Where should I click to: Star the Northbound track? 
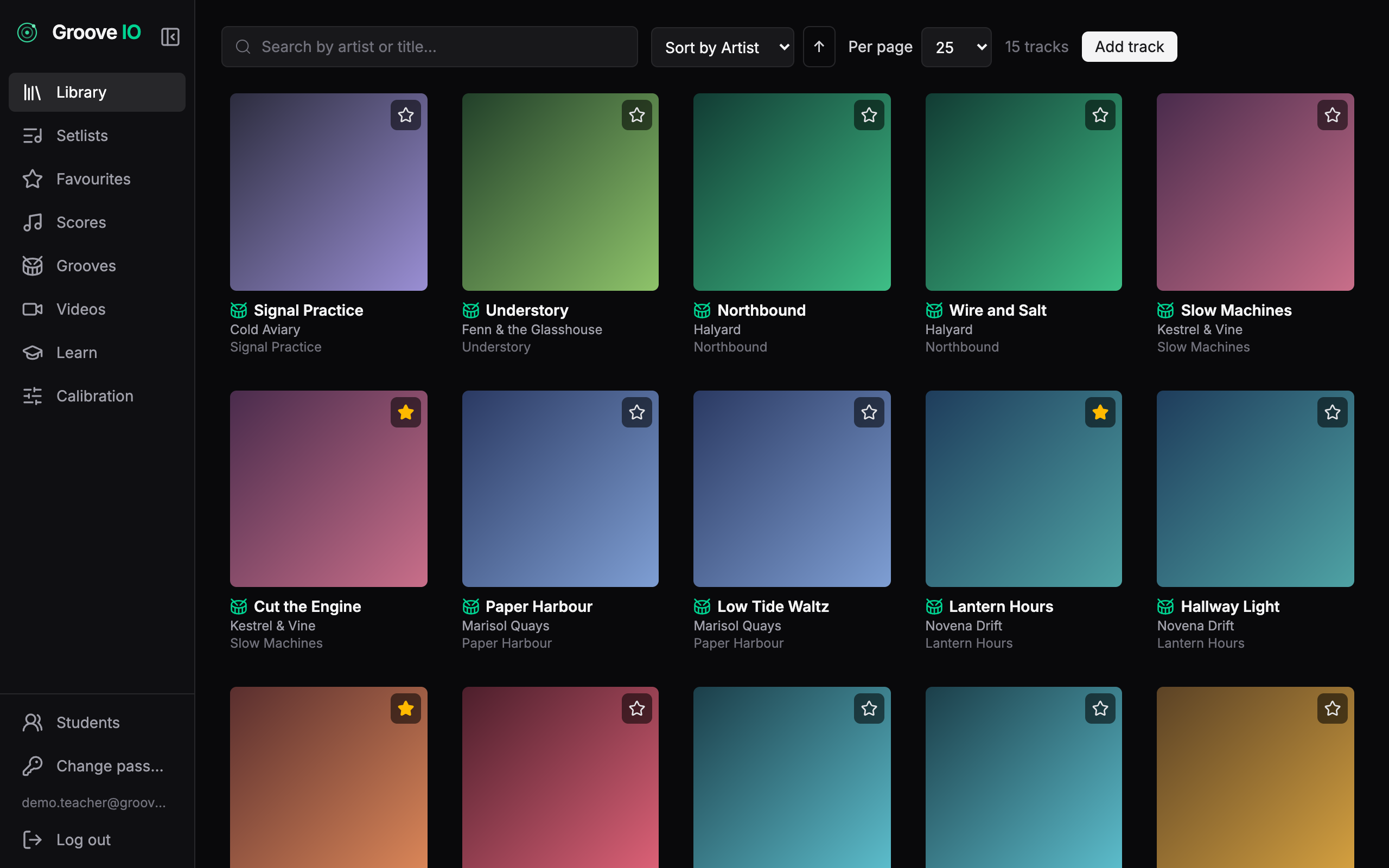869,115
